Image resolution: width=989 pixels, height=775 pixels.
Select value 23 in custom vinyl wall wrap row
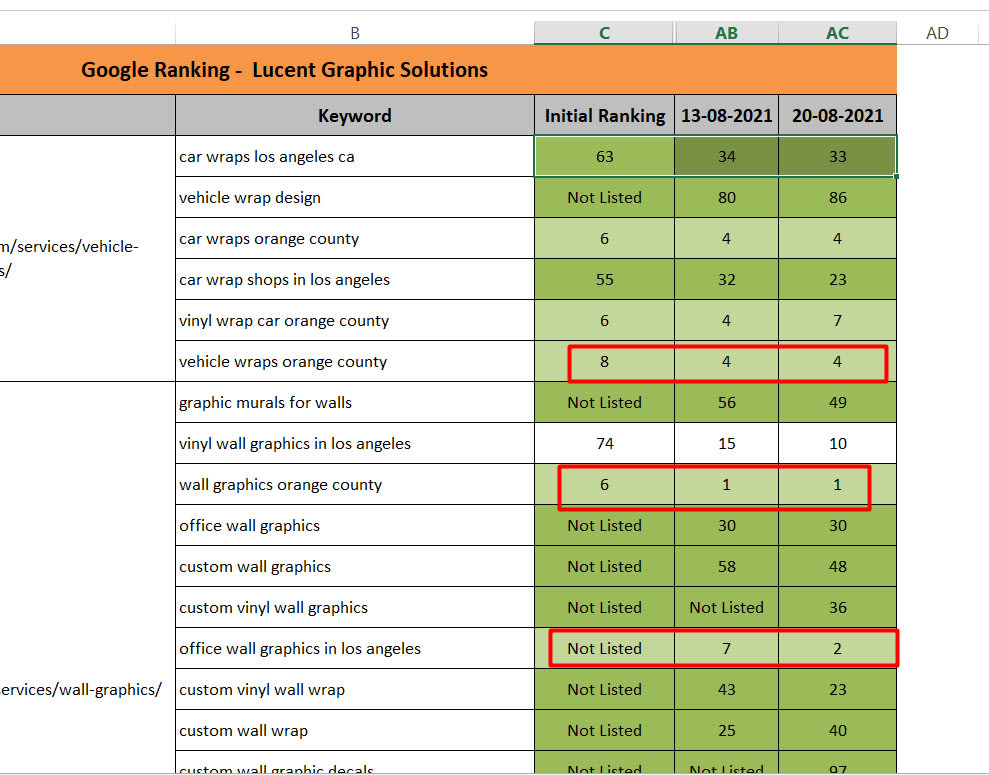[x=838, y=689]
